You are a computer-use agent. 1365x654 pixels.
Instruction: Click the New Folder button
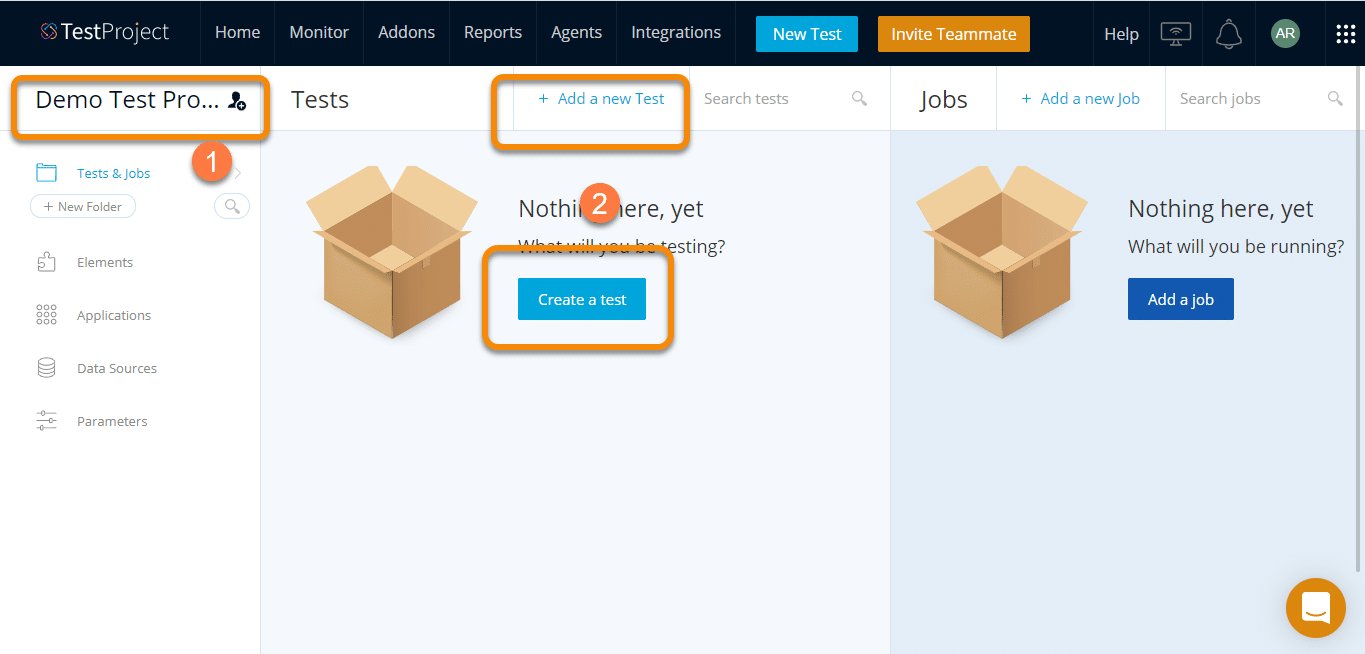[83, 206]
